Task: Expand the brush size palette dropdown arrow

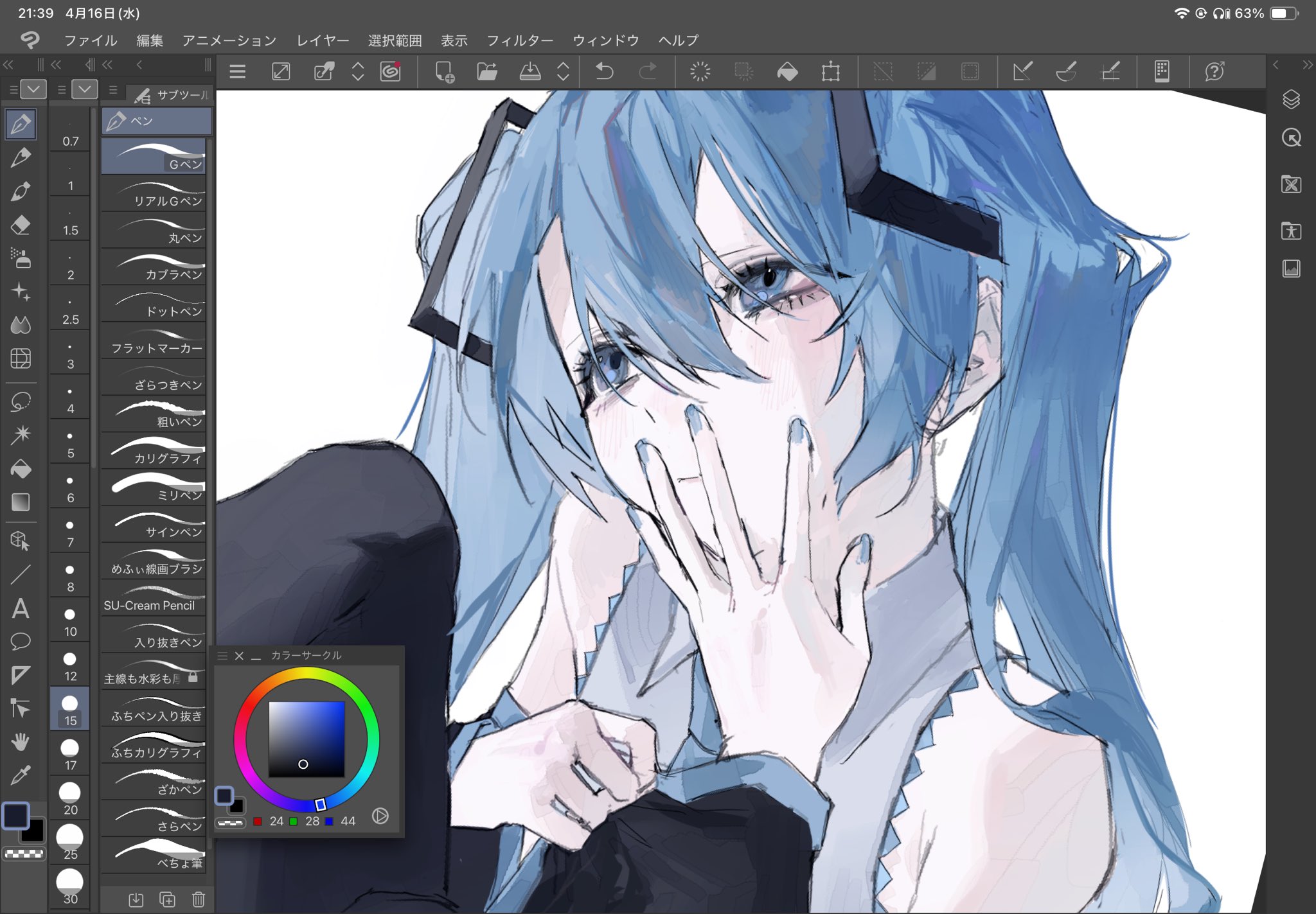Action: (85, 89)
